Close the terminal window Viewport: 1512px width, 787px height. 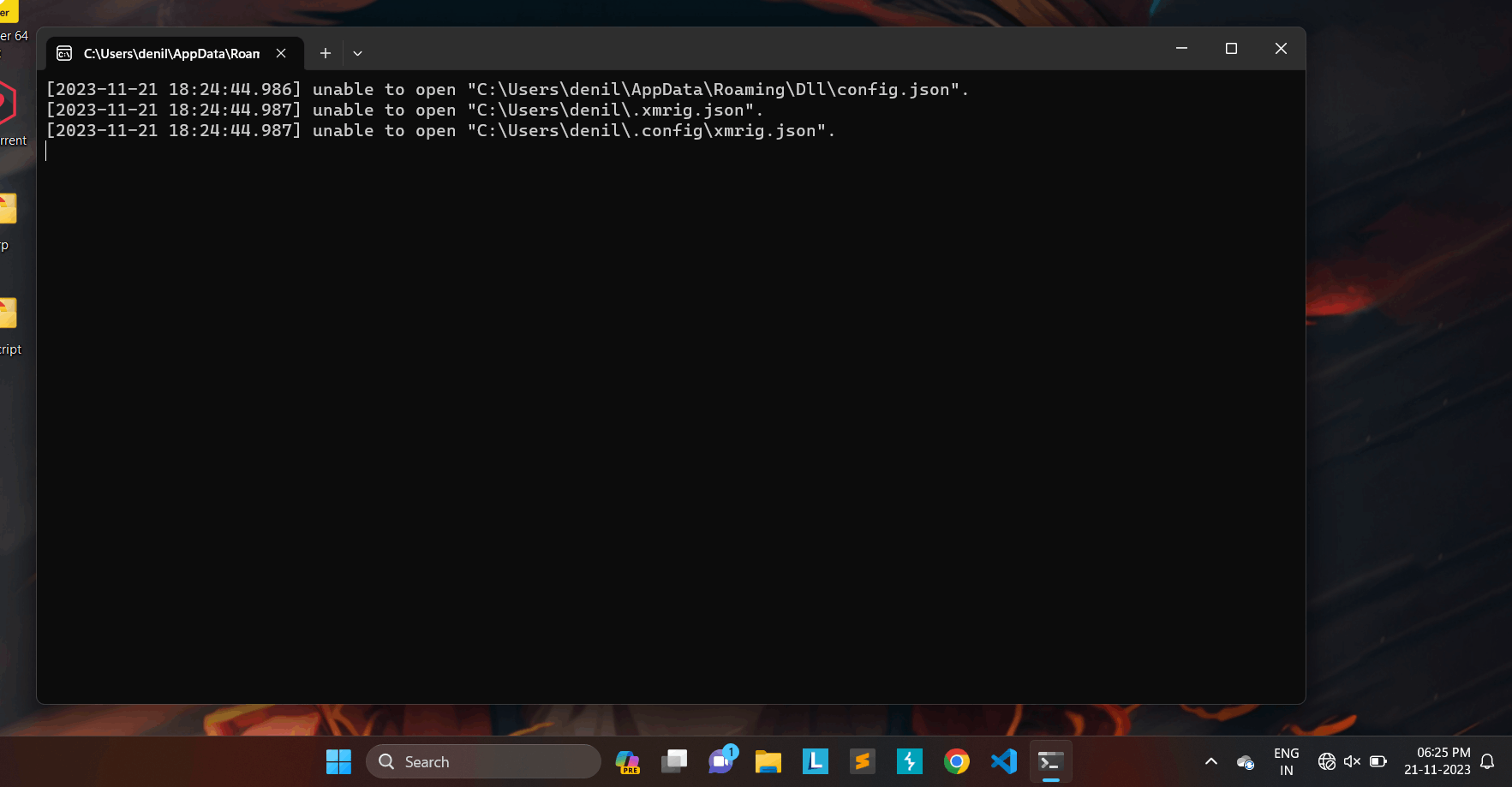pos(1281,49)
